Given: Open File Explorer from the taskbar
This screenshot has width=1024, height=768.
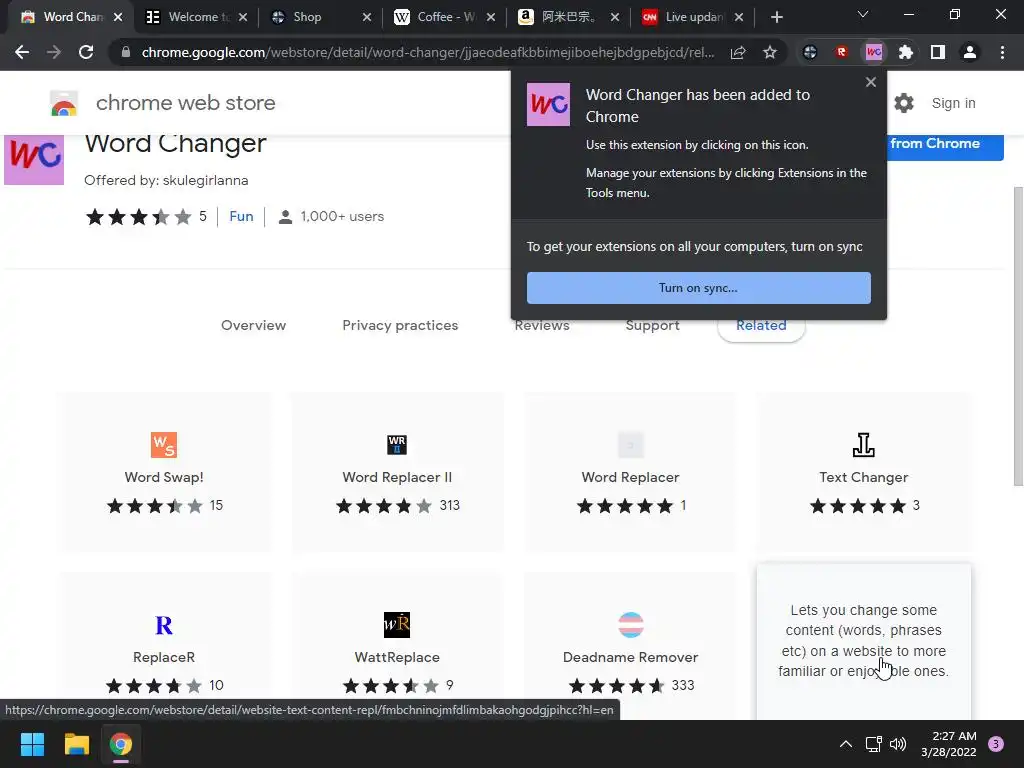Looking at the screenshot, I should pos(76,744).
